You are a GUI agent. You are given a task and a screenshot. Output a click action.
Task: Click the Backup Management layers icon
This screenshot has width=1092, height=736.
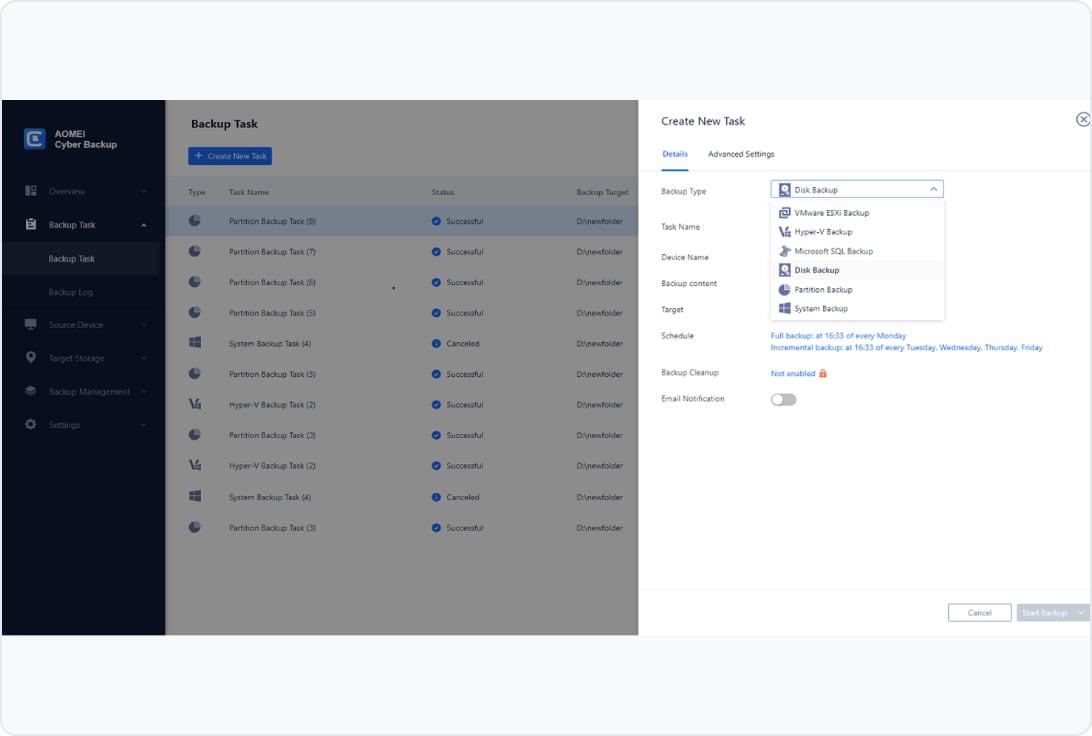pos(31,392)
